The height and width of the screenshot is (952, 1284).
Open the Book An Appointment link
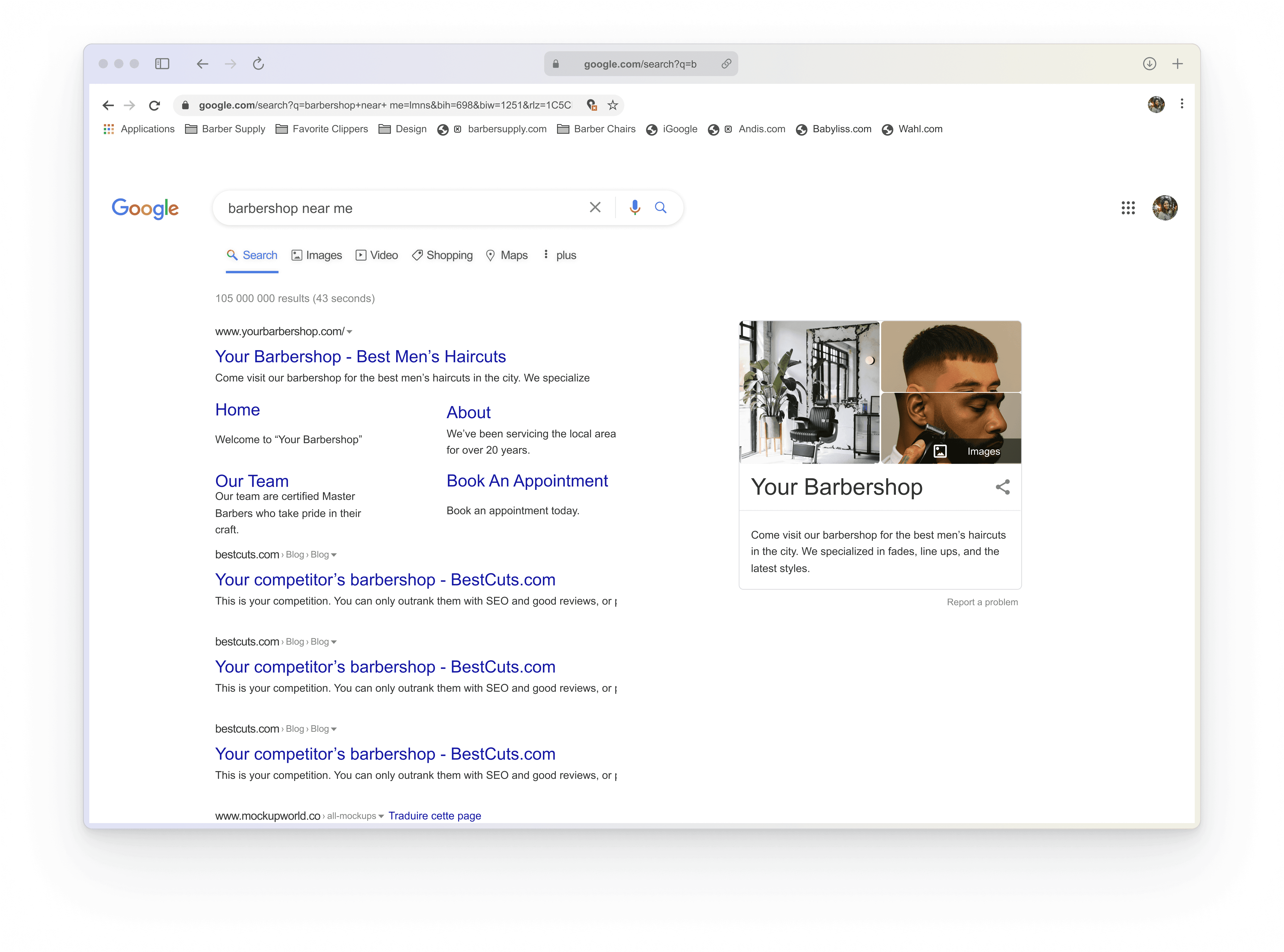pyautogui.click(x=527, y=481)
